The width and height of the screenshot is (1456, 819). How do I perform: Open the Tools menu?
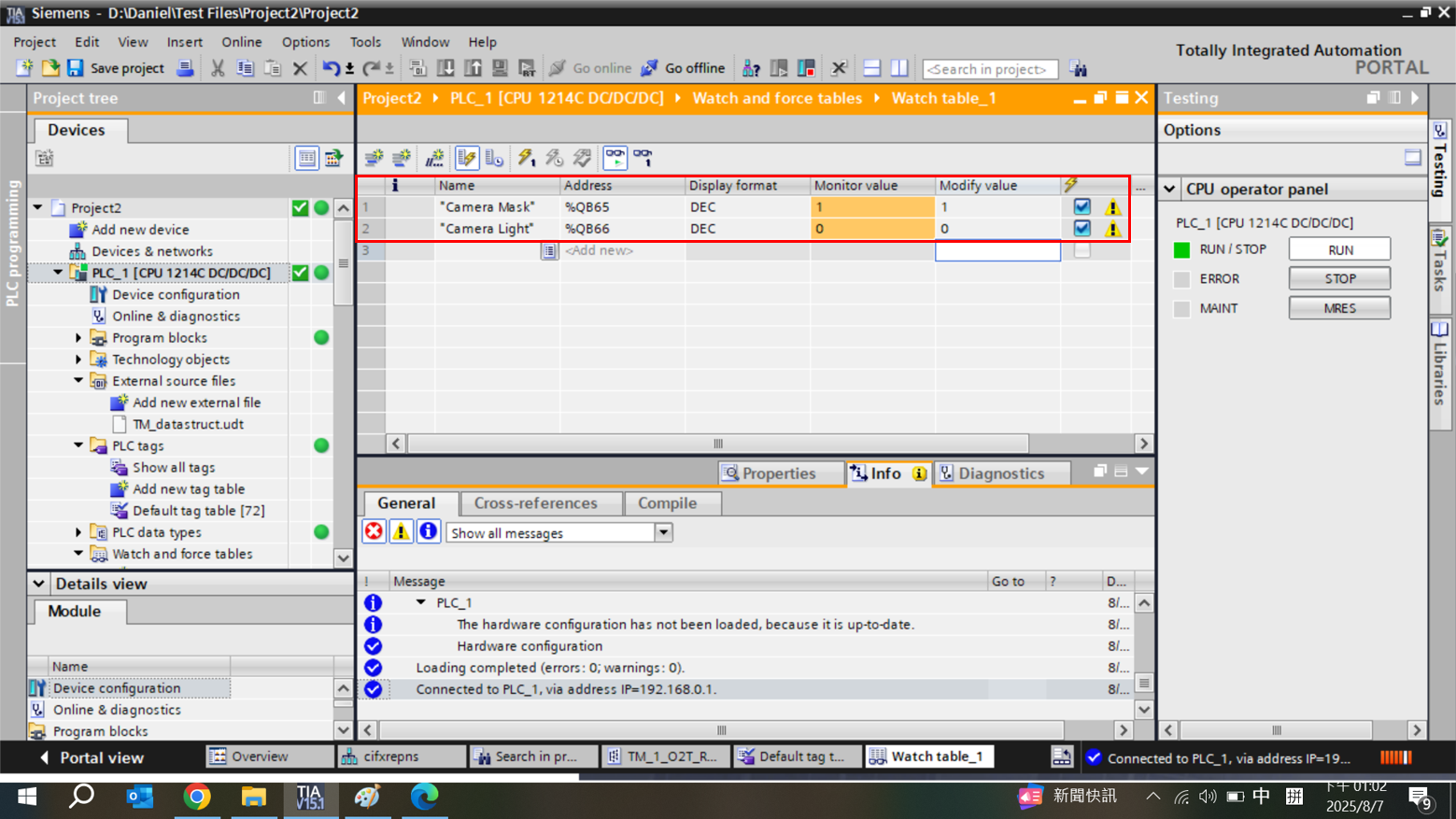365,42
